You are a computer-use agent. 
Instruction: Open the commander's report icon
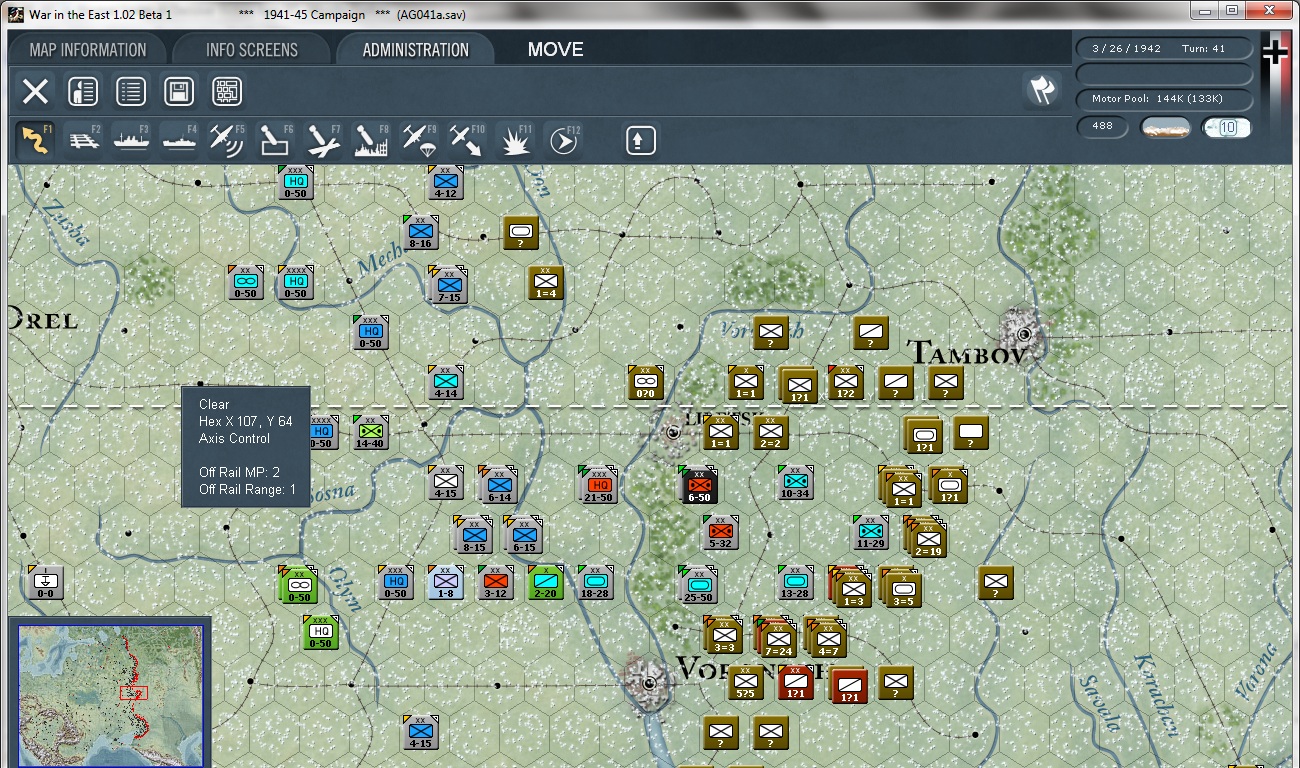(83, 92)
